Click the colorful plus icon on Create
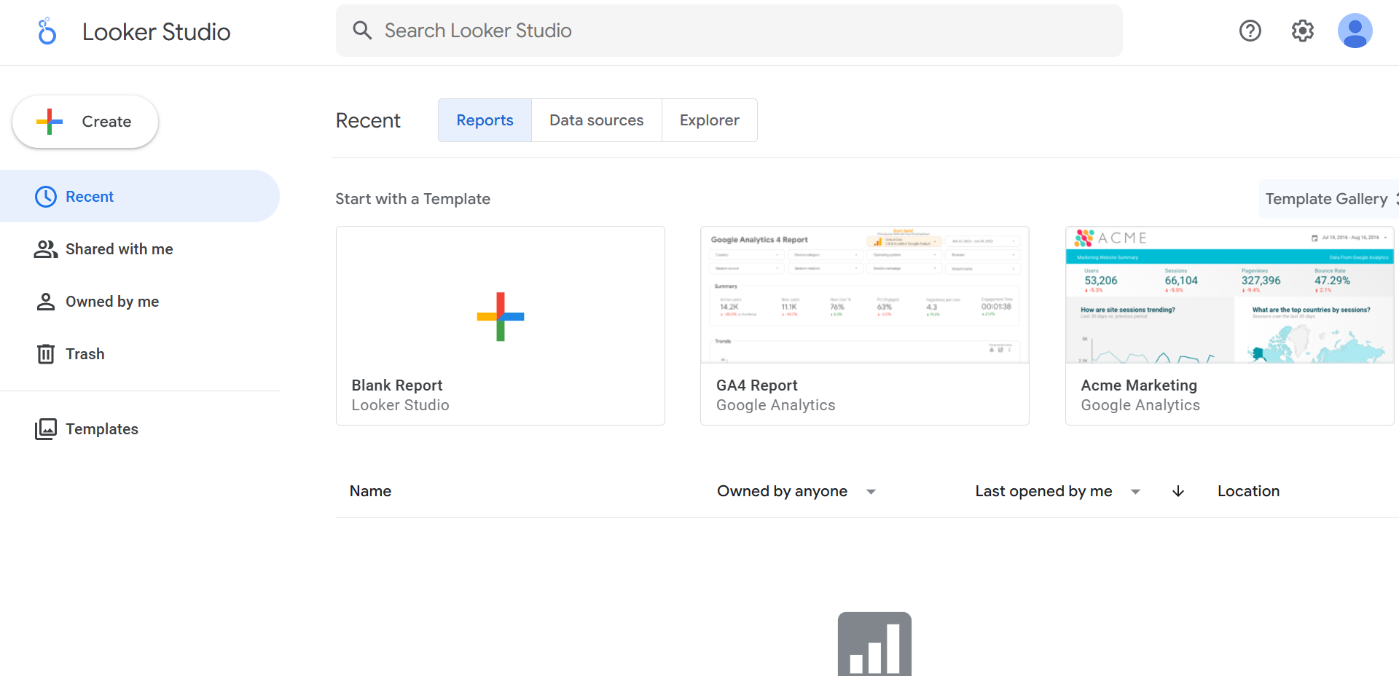 50,122
